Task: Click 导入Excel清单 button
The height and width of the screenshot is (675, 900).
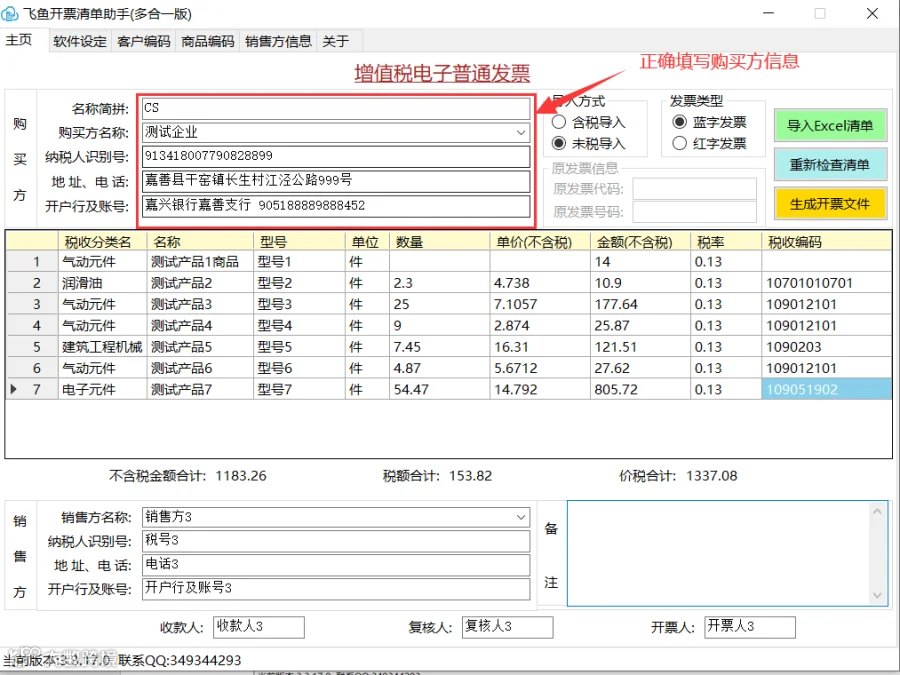Action: pos(830,126)
